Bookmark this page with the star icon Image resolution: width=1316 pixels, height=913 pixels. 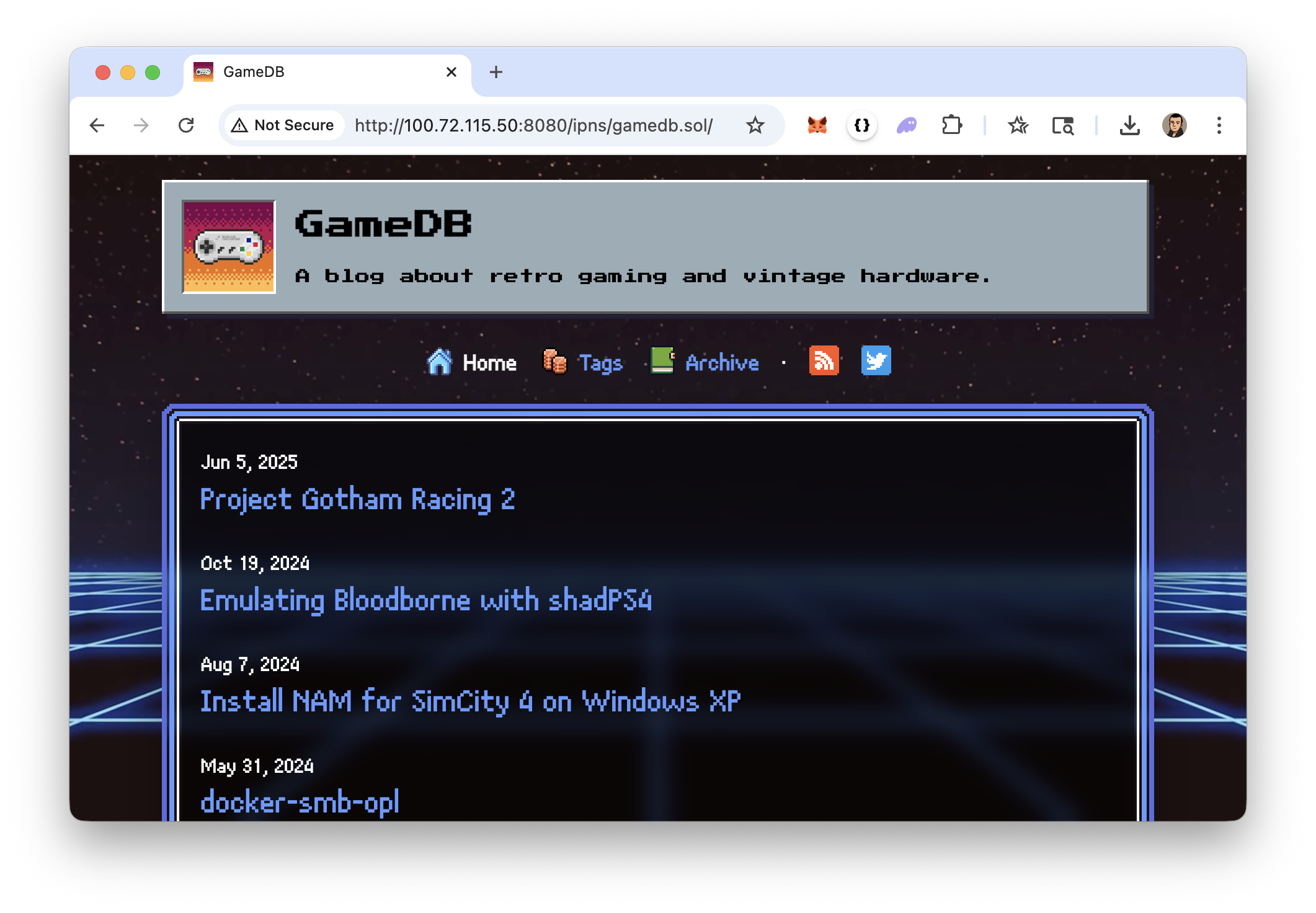point(755,126)
